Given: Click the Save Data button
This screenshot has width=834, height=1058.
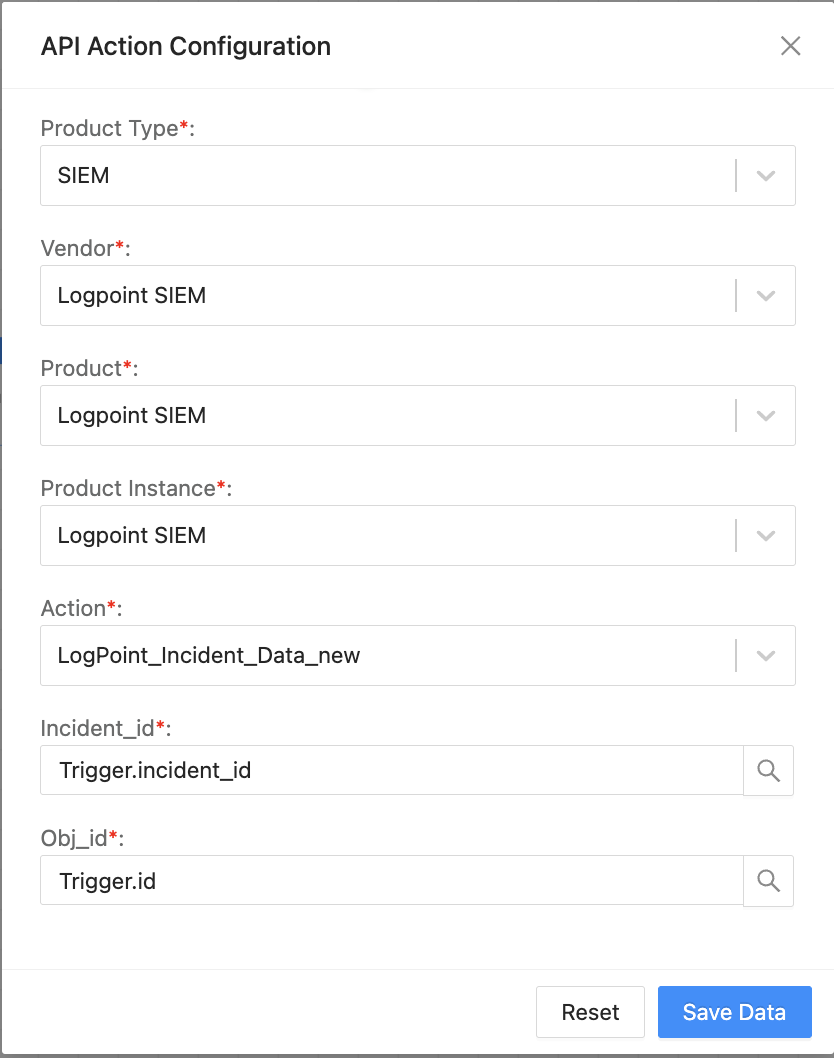Looking at the screenshot, I should tap(734, 1012).
